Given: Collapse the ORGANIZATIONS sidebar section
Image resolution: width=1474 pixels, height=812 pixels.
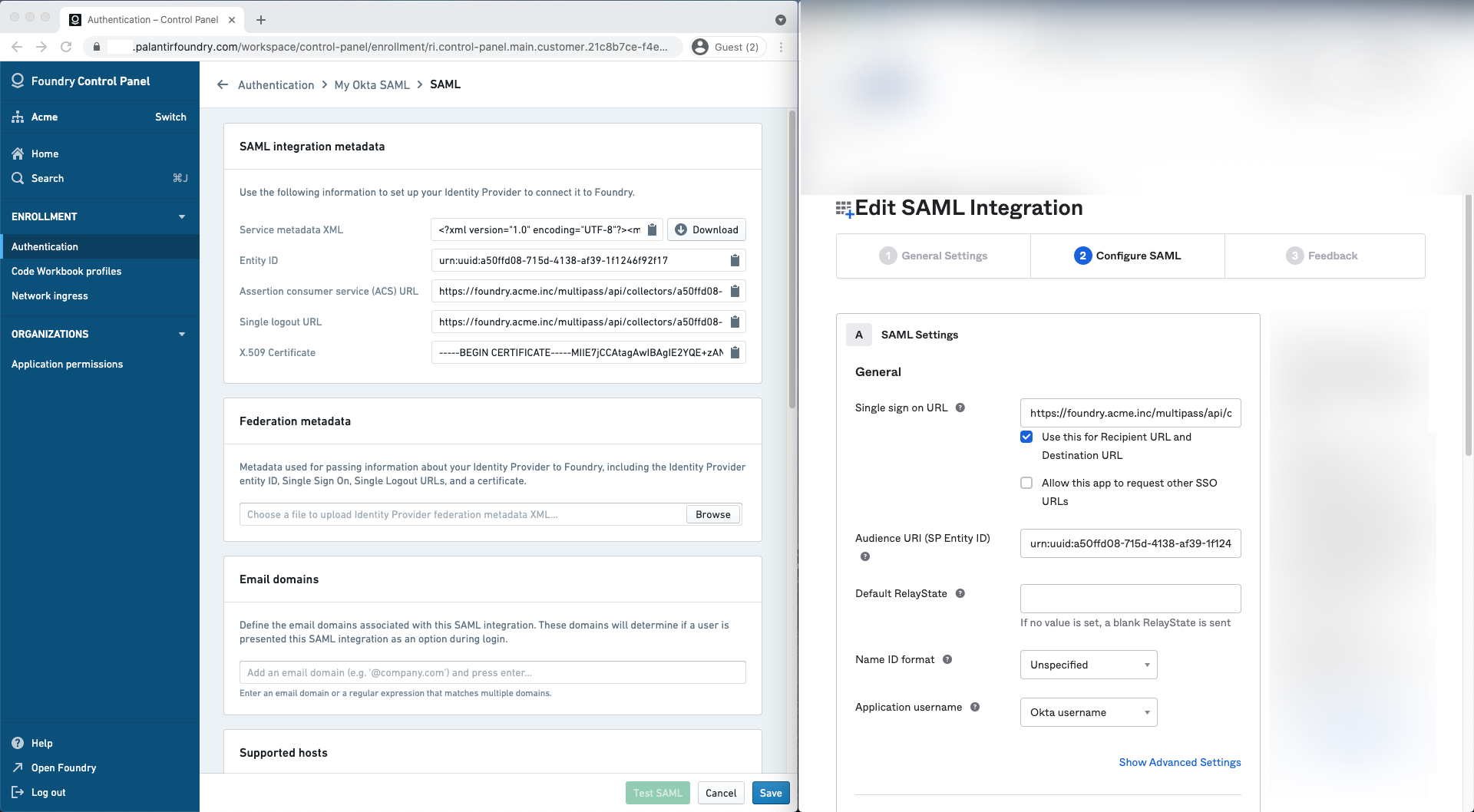Looking at the screenshot, I should tap(182, 334).
